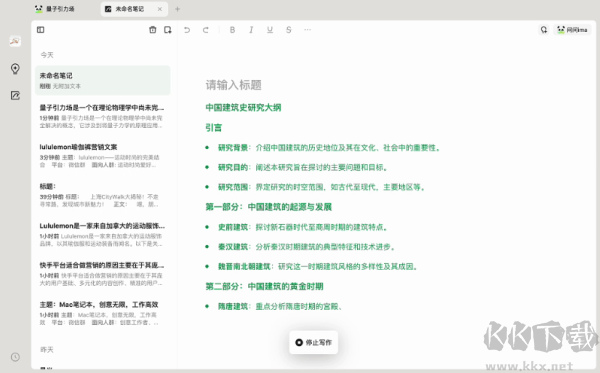The width and height of the screenshot is (600, 373).
Task: Select the lululemon瑜伽裤营销文案 note
Action: tap(102, 156)
